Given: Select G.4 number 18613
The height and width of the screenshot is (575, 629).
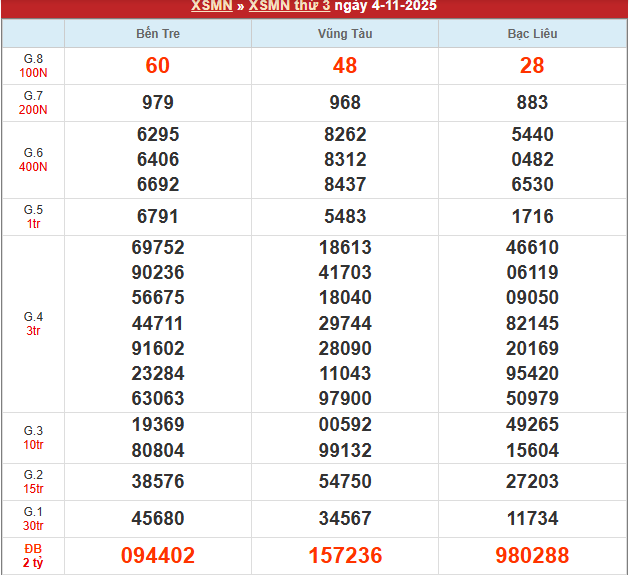Looking at the screenshot, I should tap(345, 247).
